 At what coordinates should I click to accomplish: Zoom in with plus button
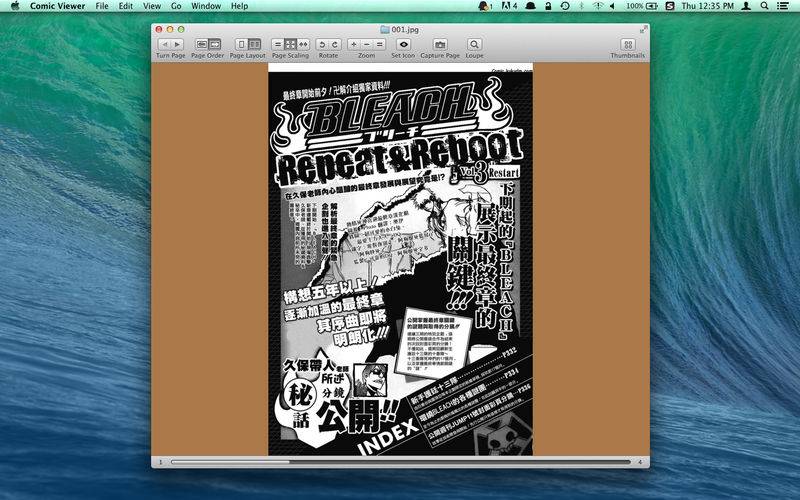tap(354, 44)
